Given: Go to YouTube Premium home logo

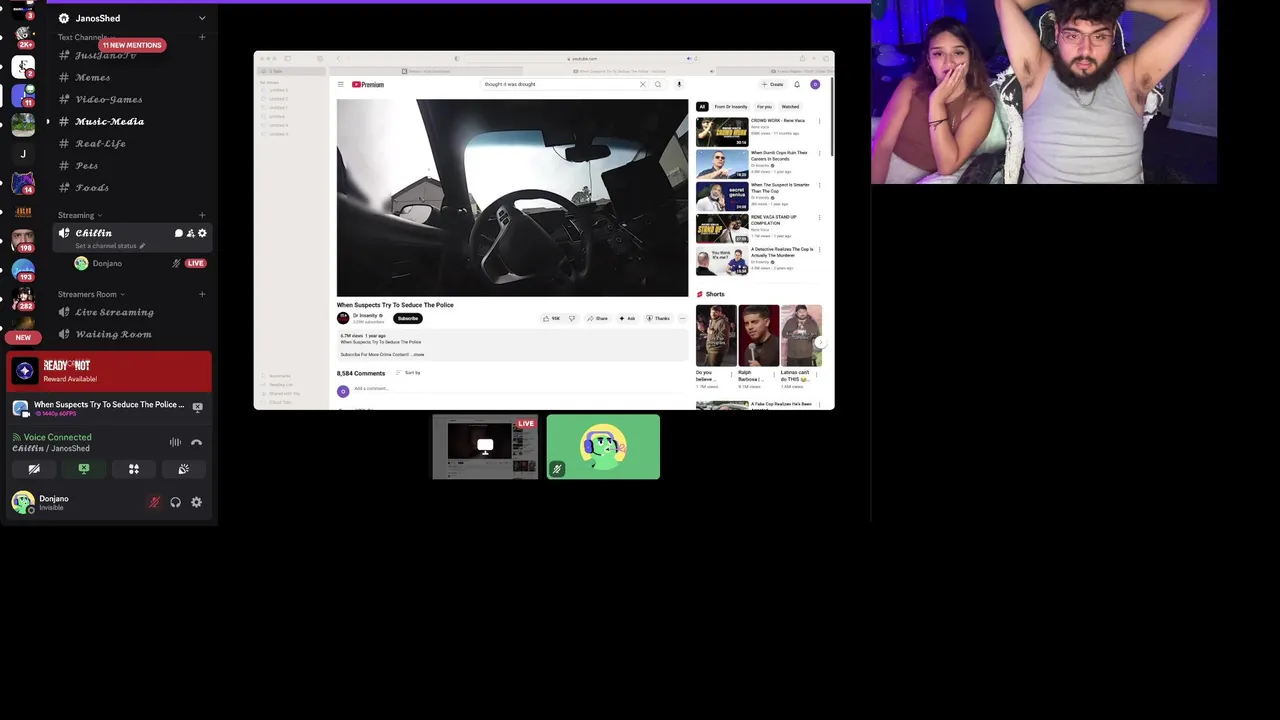Looking at the screenshot, I should click(368, 84).
